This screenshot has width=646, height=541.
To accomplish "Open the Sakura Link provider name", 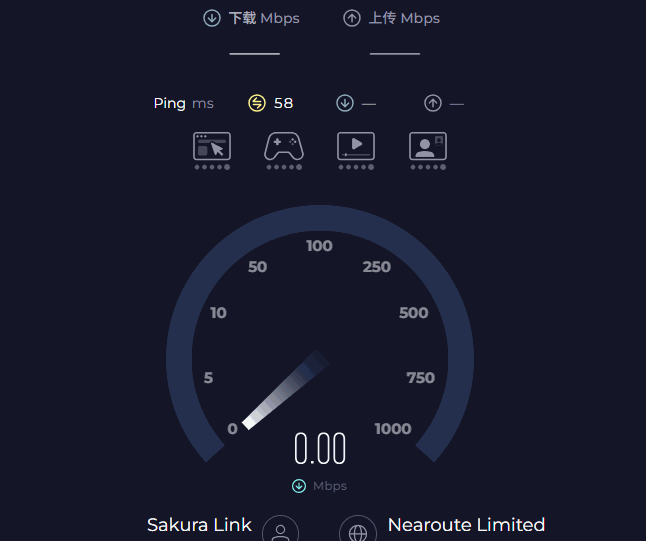I will [199, 525].
